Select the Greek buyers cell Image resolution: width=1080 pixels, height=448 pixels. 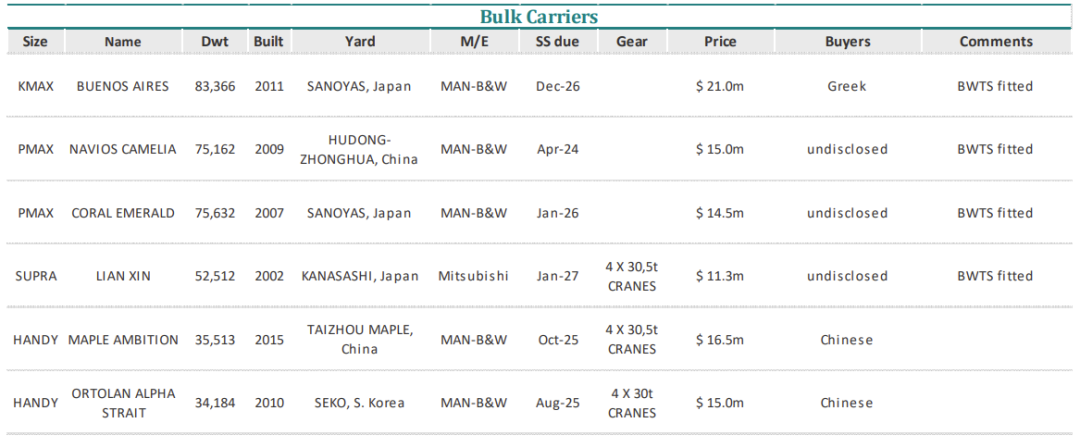point(847,87)
